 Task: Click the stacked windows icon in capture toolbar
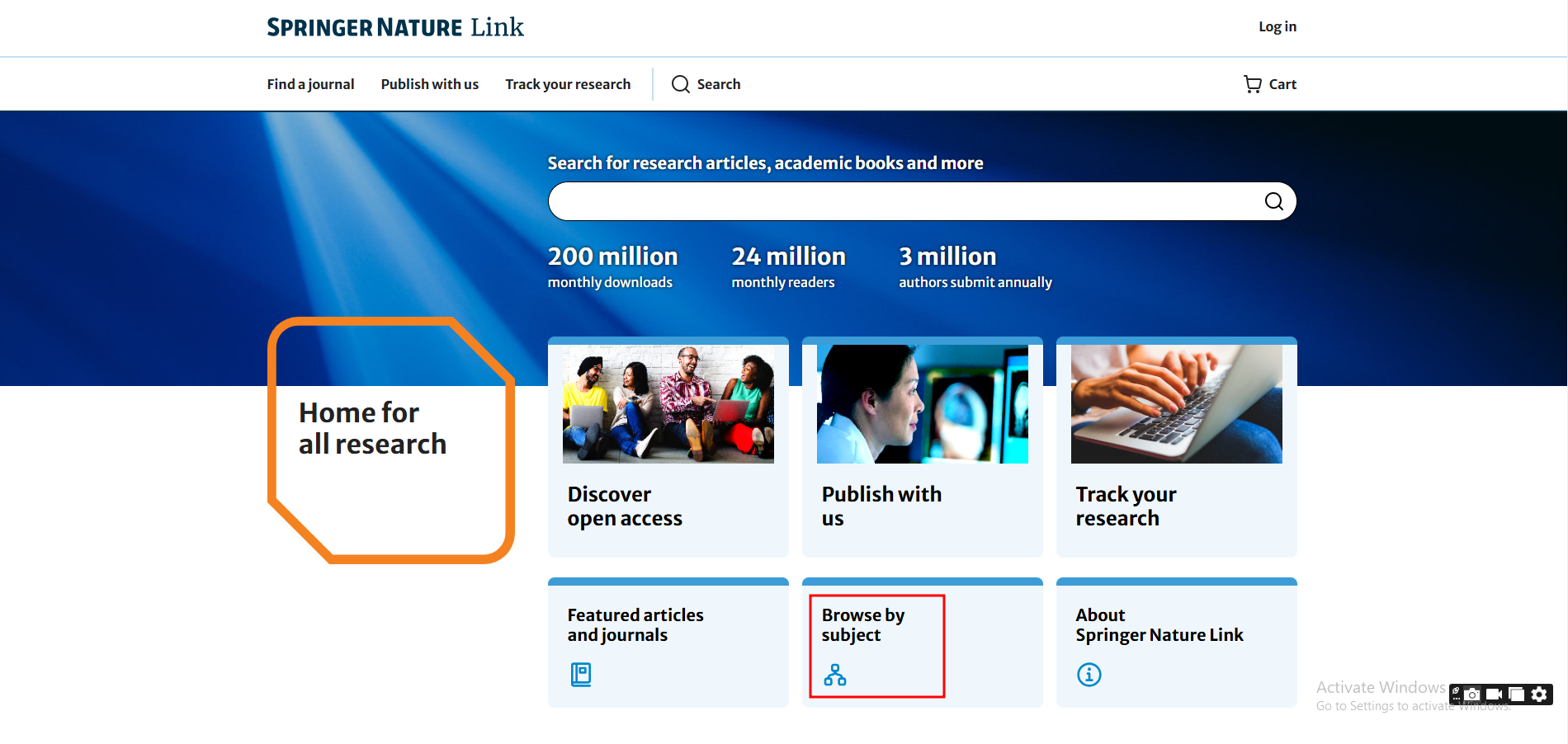(x=1516, y=695)
